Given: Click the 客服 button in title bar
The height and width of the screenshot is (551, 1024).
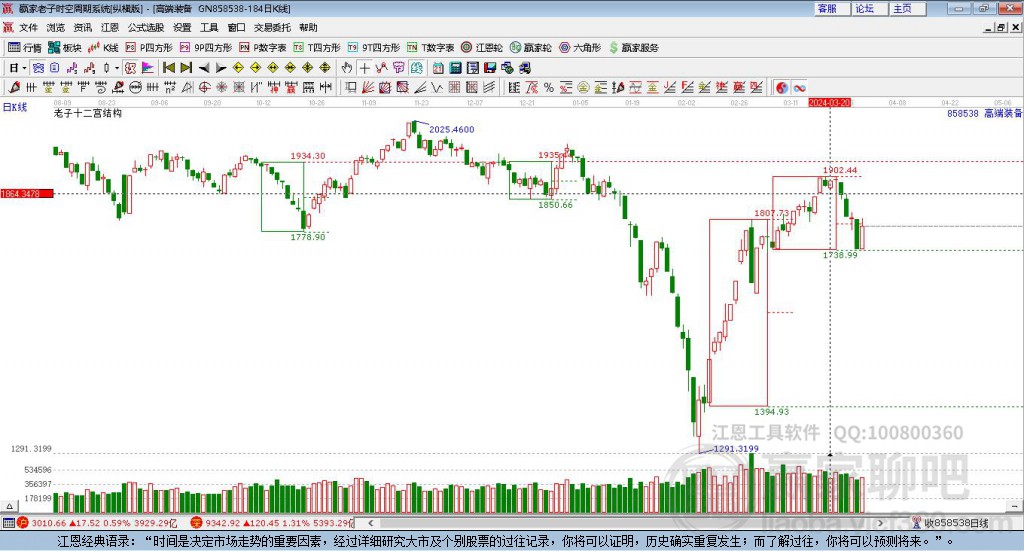Looking at the screenshot, I should pos(832,8).
